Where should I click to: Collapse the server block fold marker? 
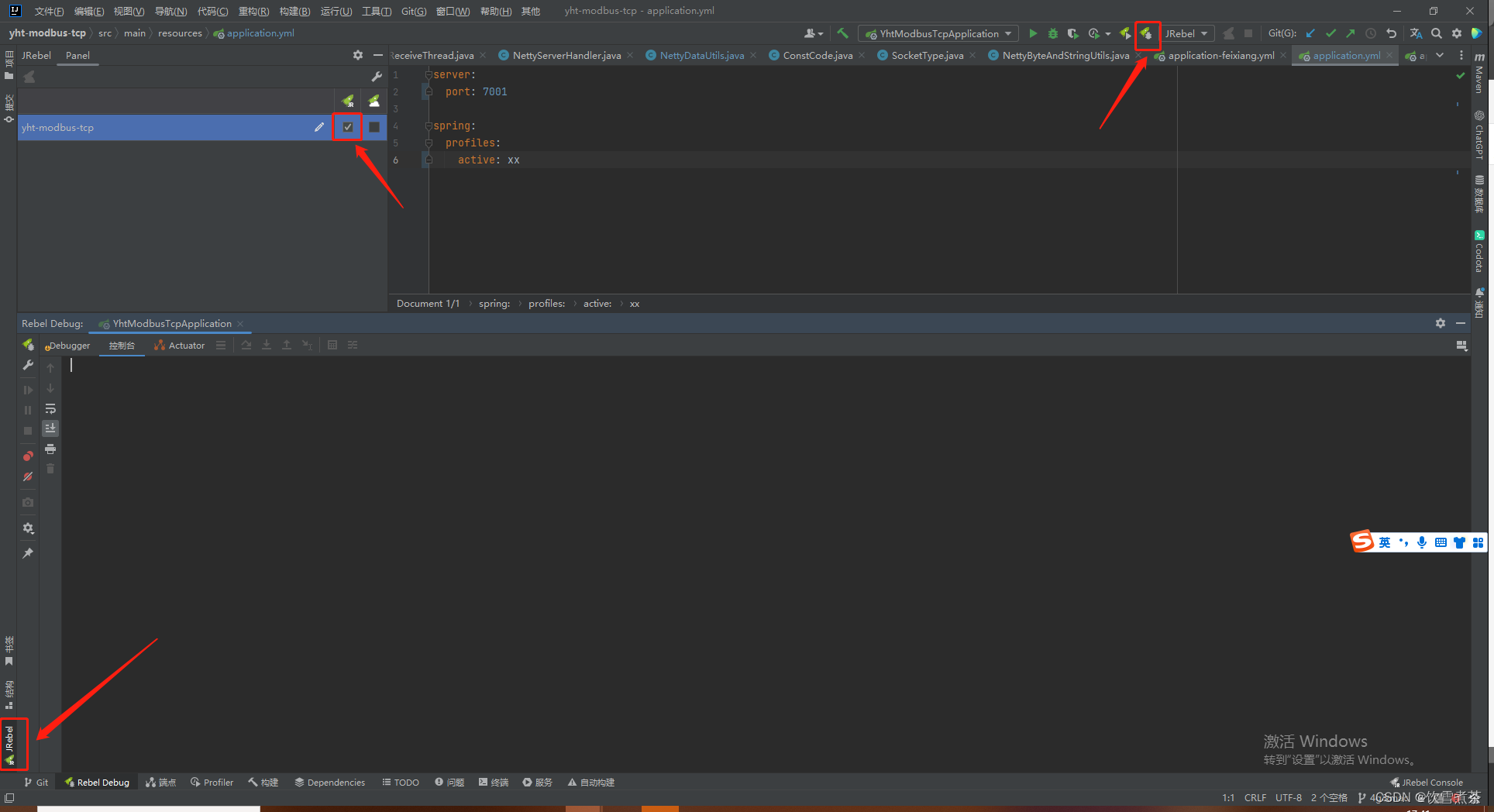tap(429, 75)
